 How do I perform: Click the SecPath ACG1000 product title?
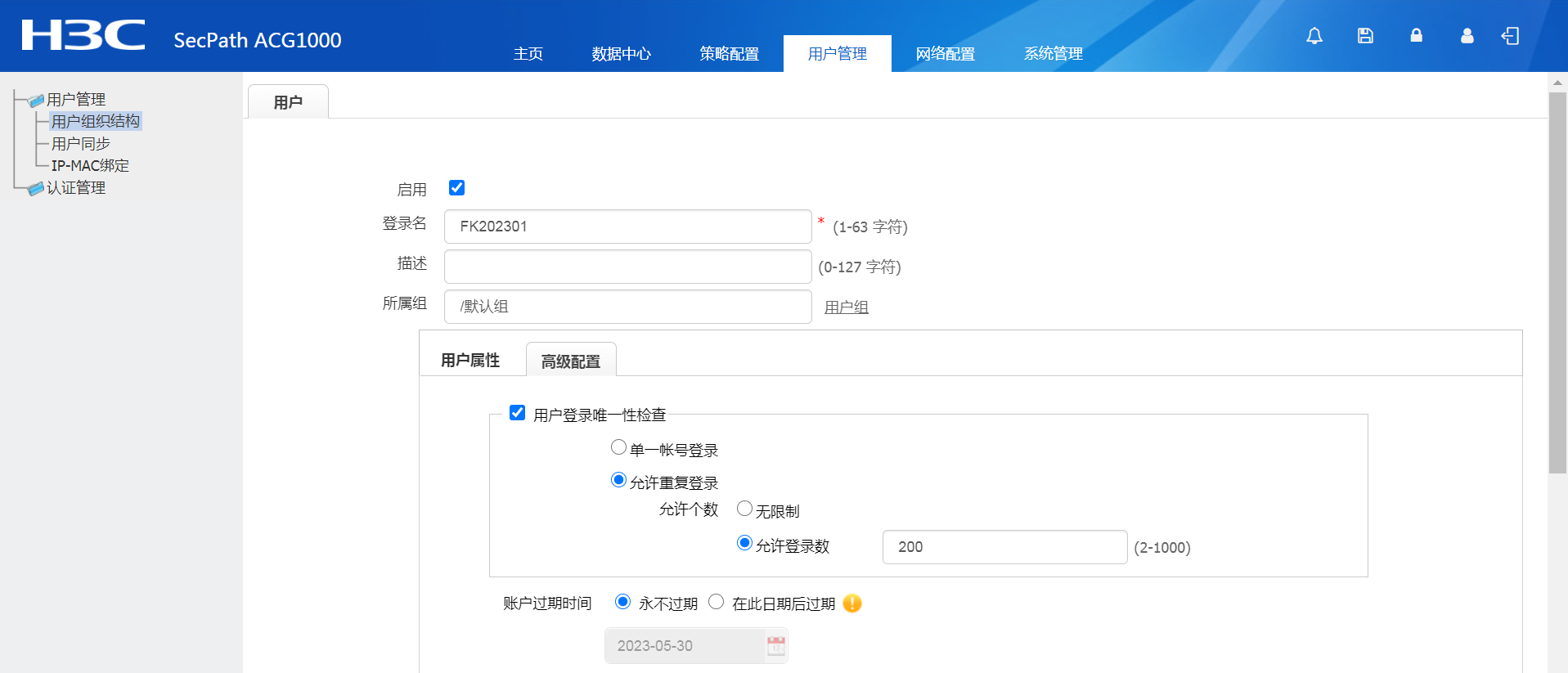click(258, 40)
